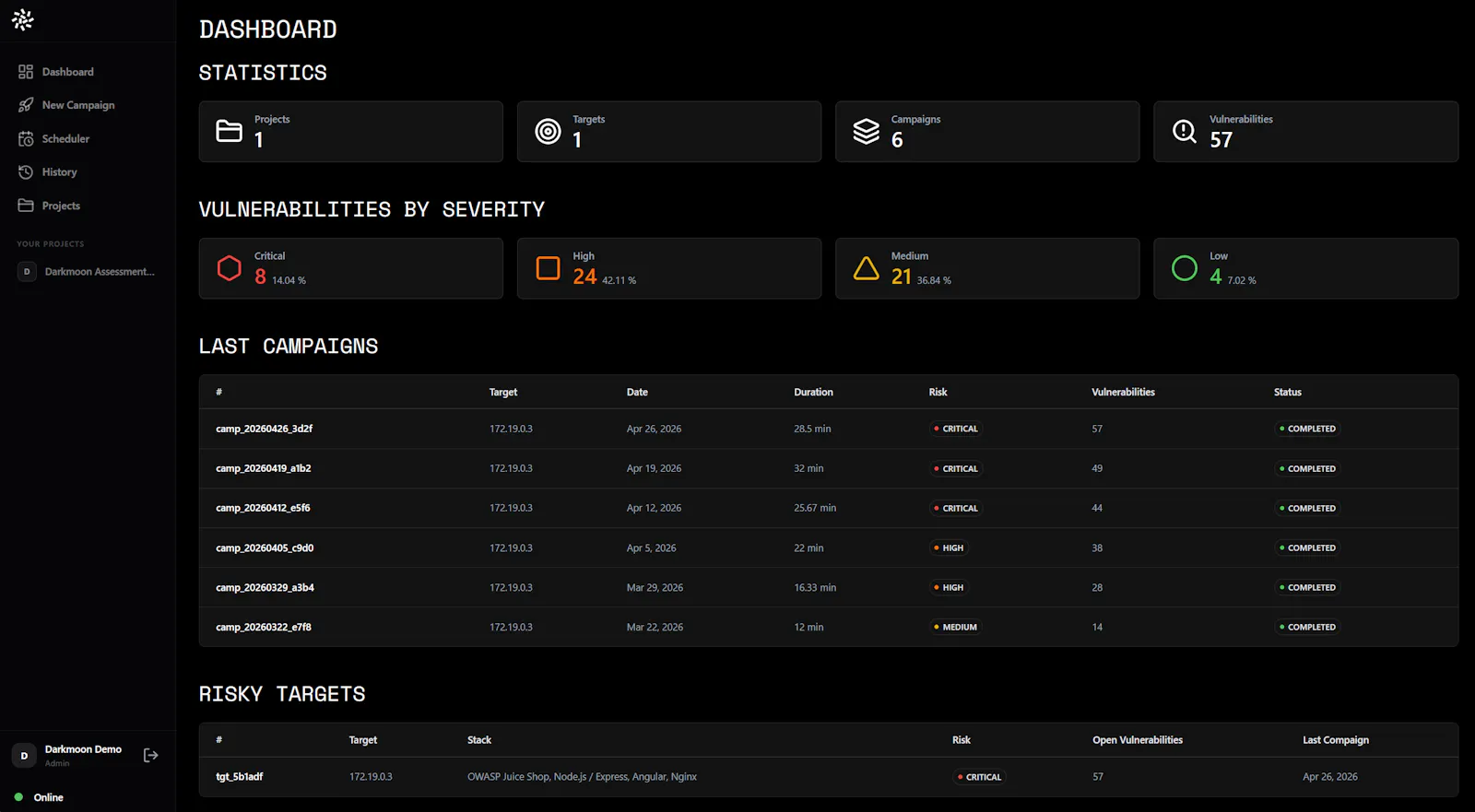Screen dimensions: 1475x812
Task: Click the Vulnerabilities total 57 in statistics
Action: pos(1221,140)
